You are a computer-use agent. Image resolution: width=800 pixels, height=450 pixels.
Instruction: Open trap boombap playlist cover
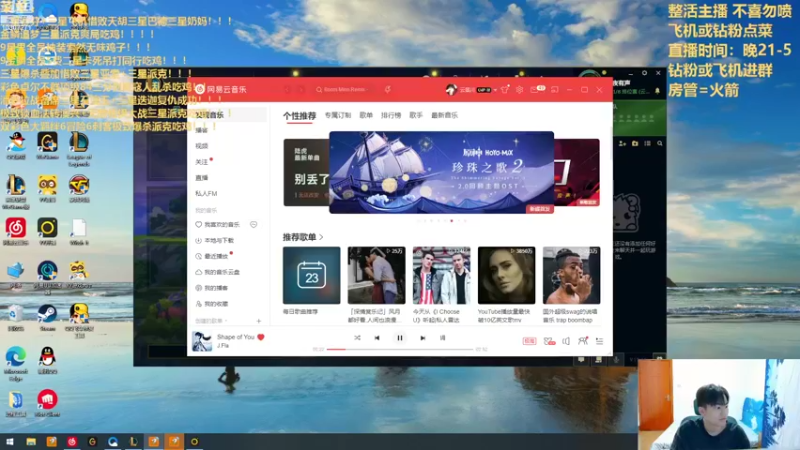pyautogui.click(x=571, y=276)
